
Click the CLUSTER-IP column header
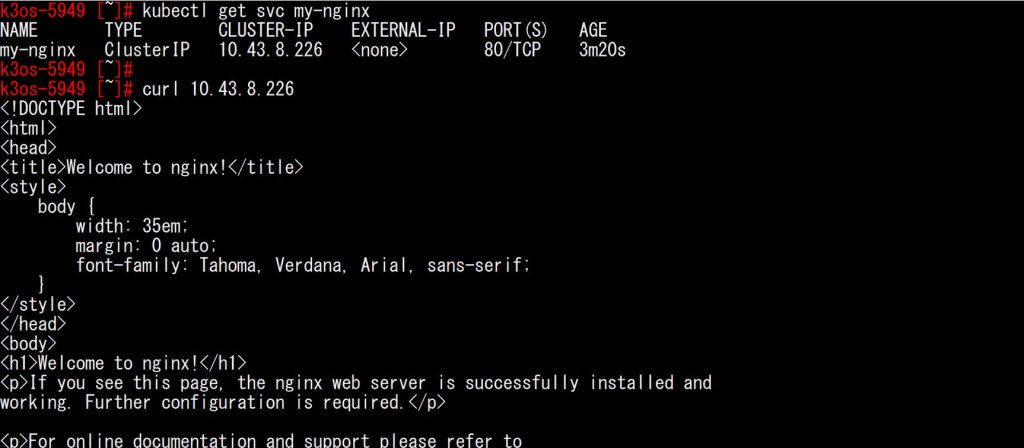(265, 30)
